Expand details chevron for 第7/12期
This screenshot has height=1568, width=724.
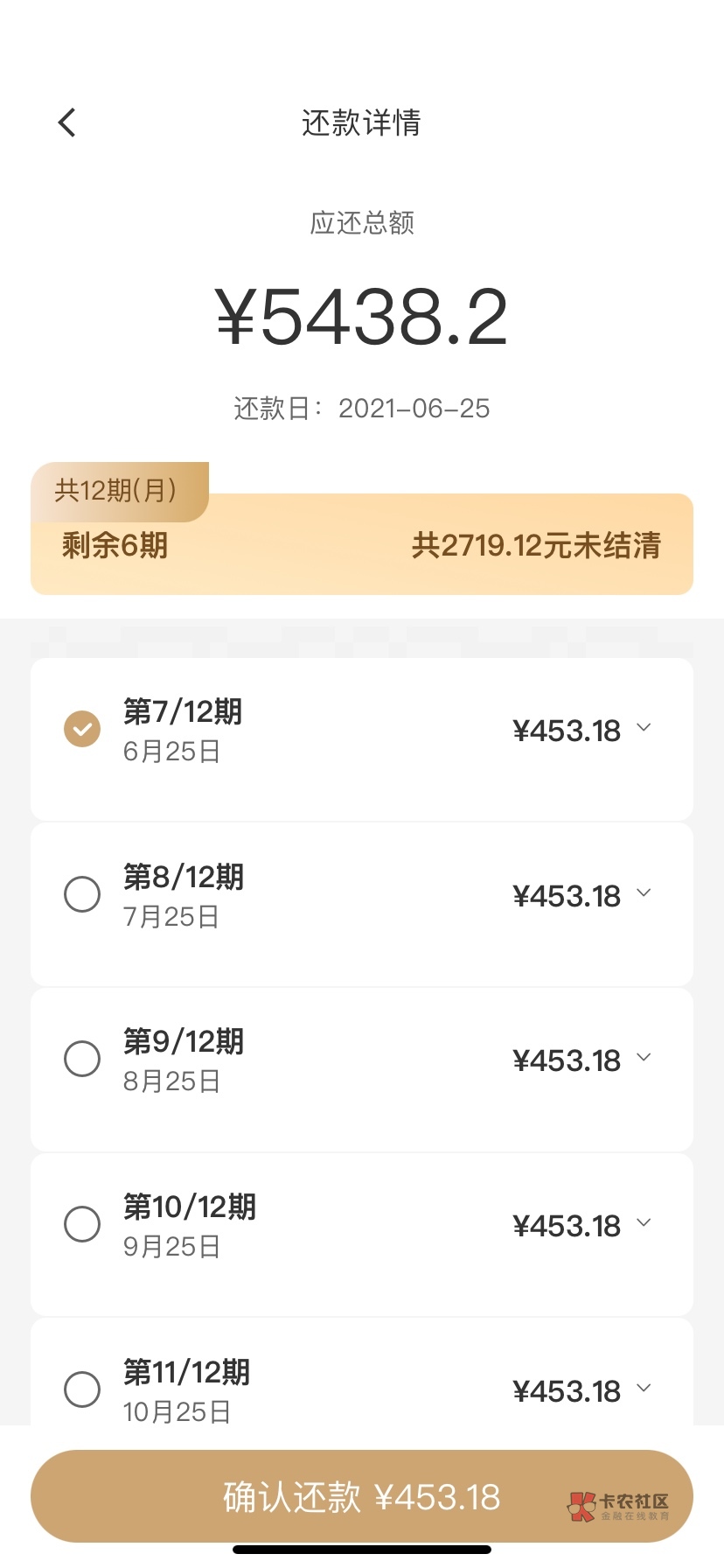click(x=644, y=728)
